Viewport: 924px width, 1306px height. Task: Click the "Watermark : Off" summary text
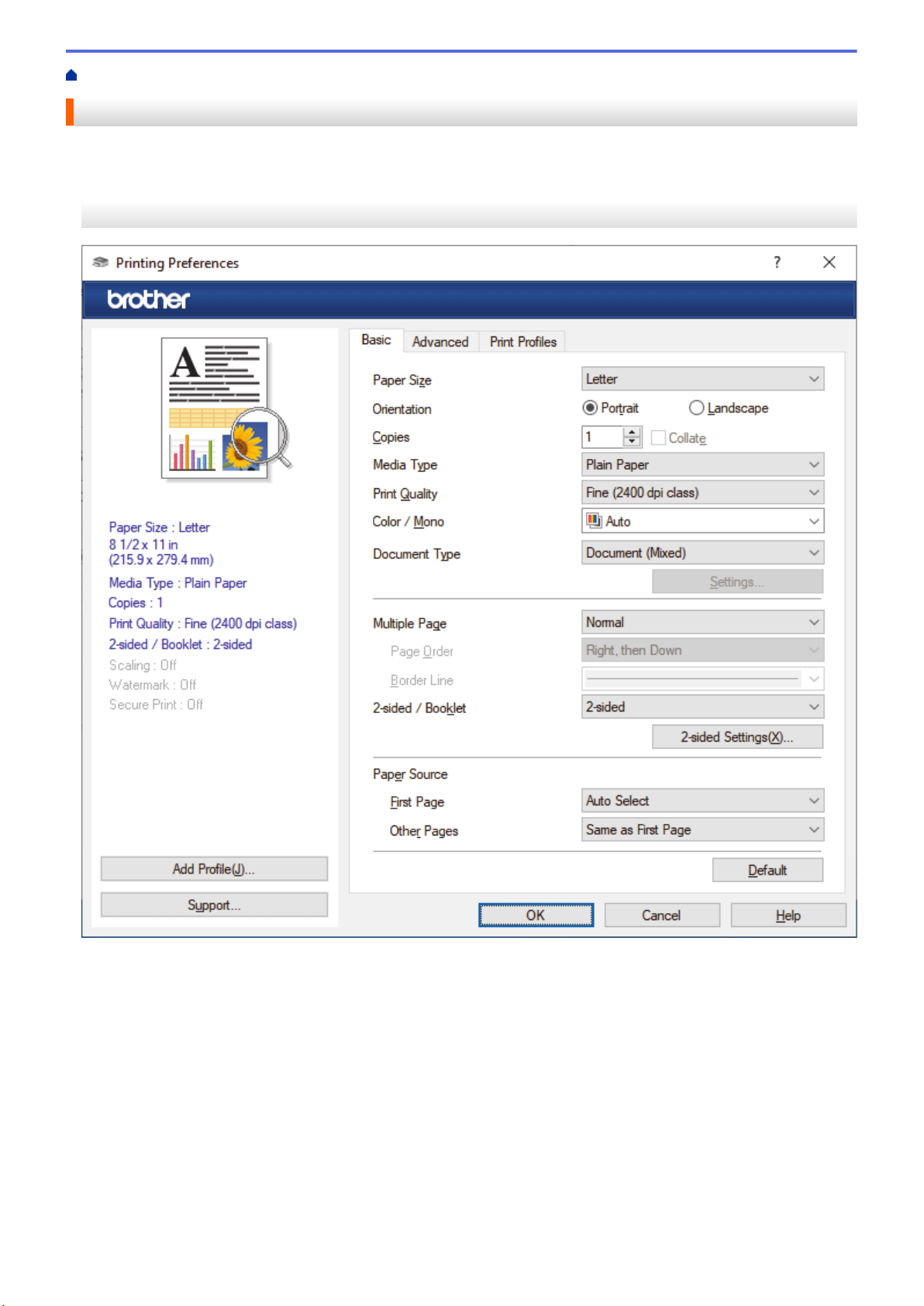153,684
